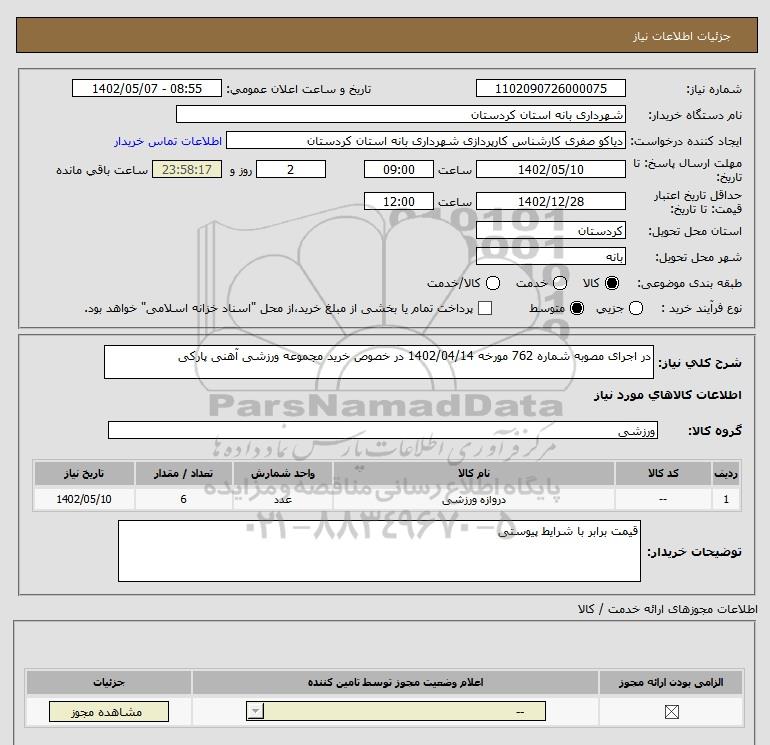Click the requester field دیاکو صفری

(x=426, y=140)
